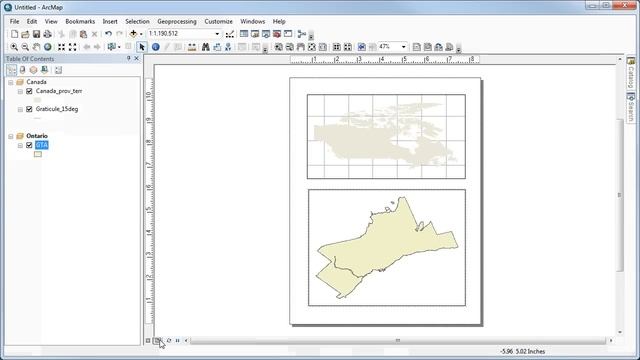Click layout Zoom Whole Page icon
Viewport: 640px width, 360px height.
coord(311,47)
